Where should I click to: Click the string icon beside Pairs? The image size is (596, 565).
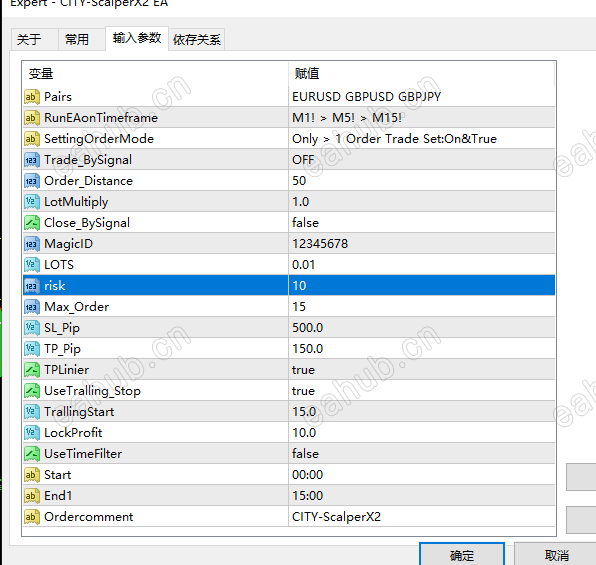coord(32,97)
